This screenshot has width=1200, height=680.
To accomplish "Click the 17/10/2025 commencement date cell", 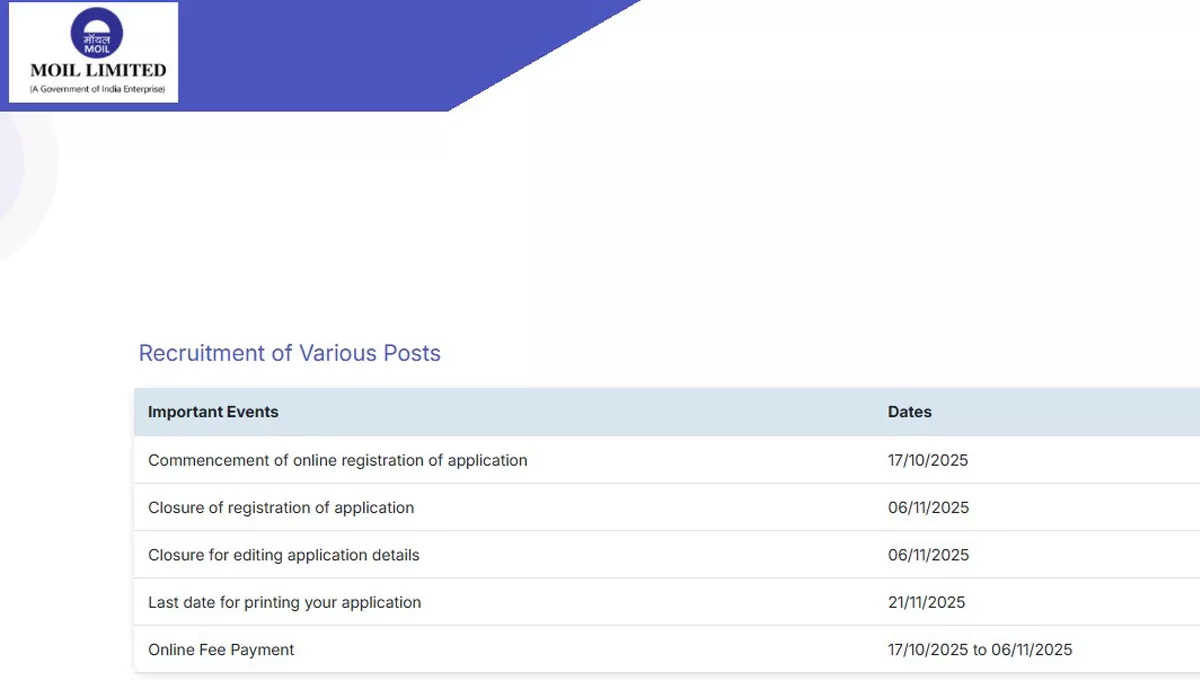I will point(927,460).
